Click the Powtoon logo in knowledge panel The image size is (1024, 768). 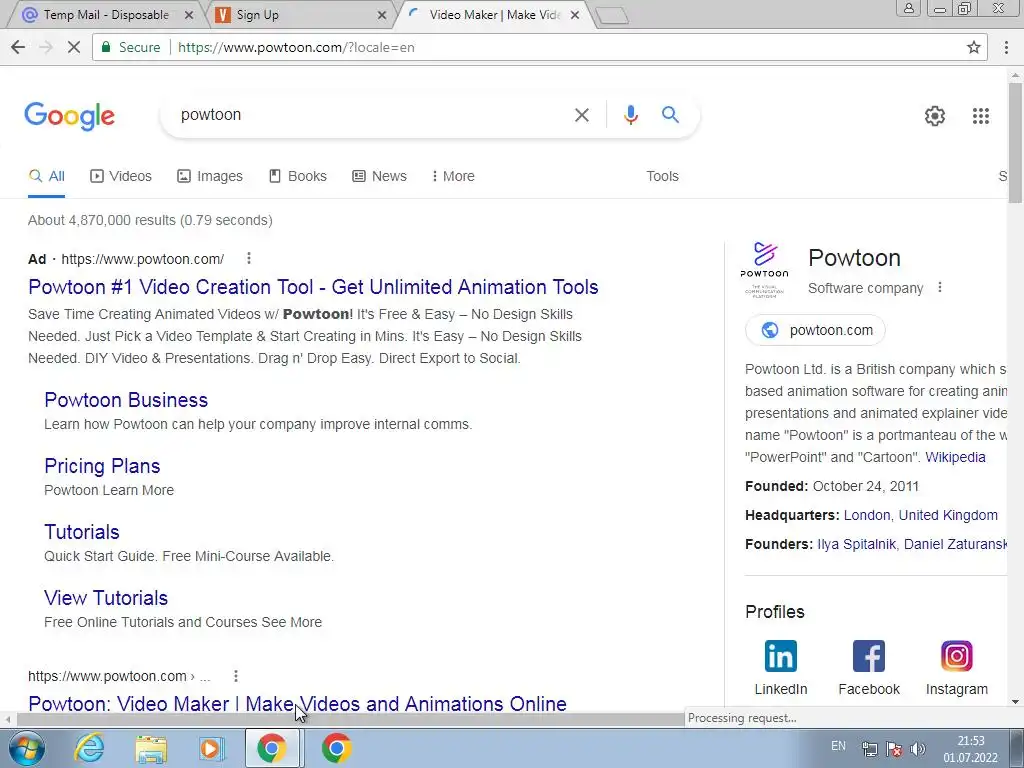pos(764,270)
